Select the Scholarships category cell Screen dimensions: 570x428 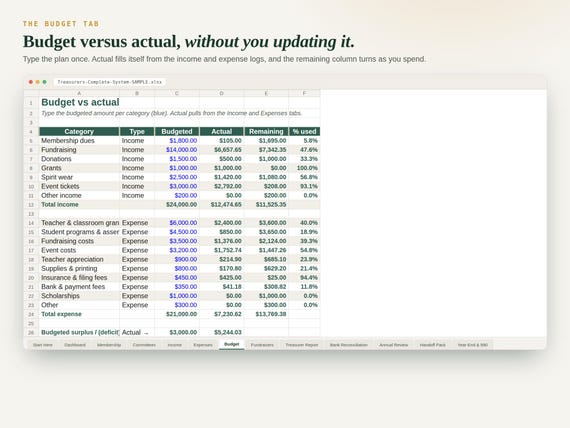(x=79, y=296)
